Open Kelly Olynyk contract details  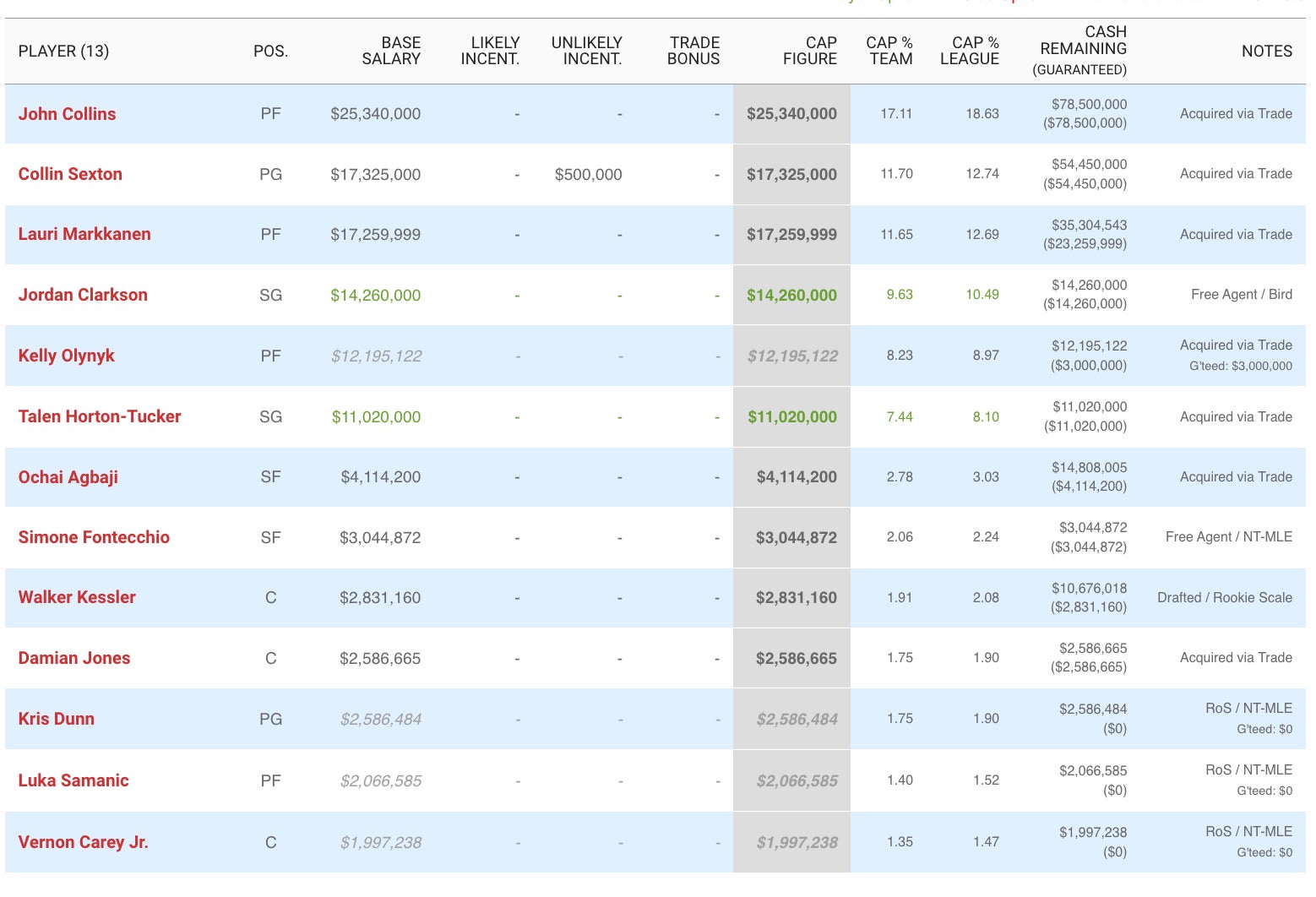coord(66,356)
